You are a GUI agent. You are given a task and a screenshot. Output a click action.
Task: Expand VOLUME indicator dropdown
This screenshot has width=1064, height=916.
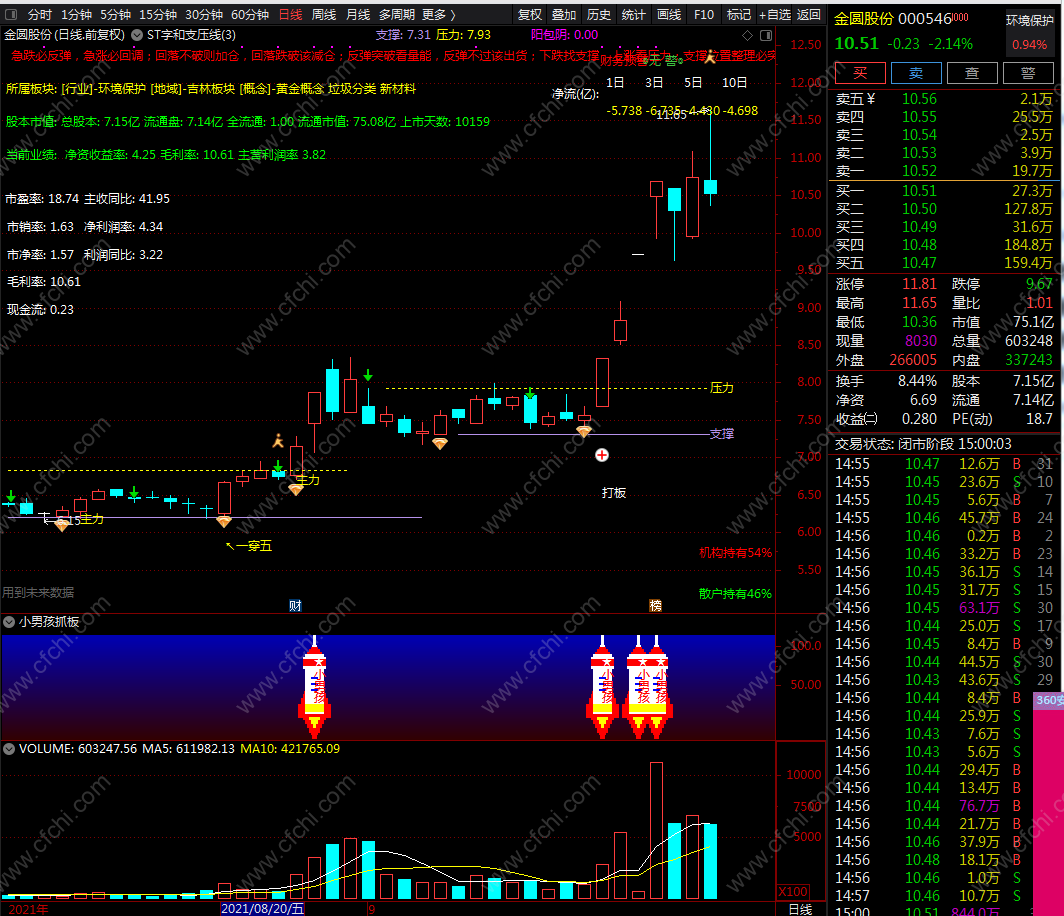click(x=9, y=748)
